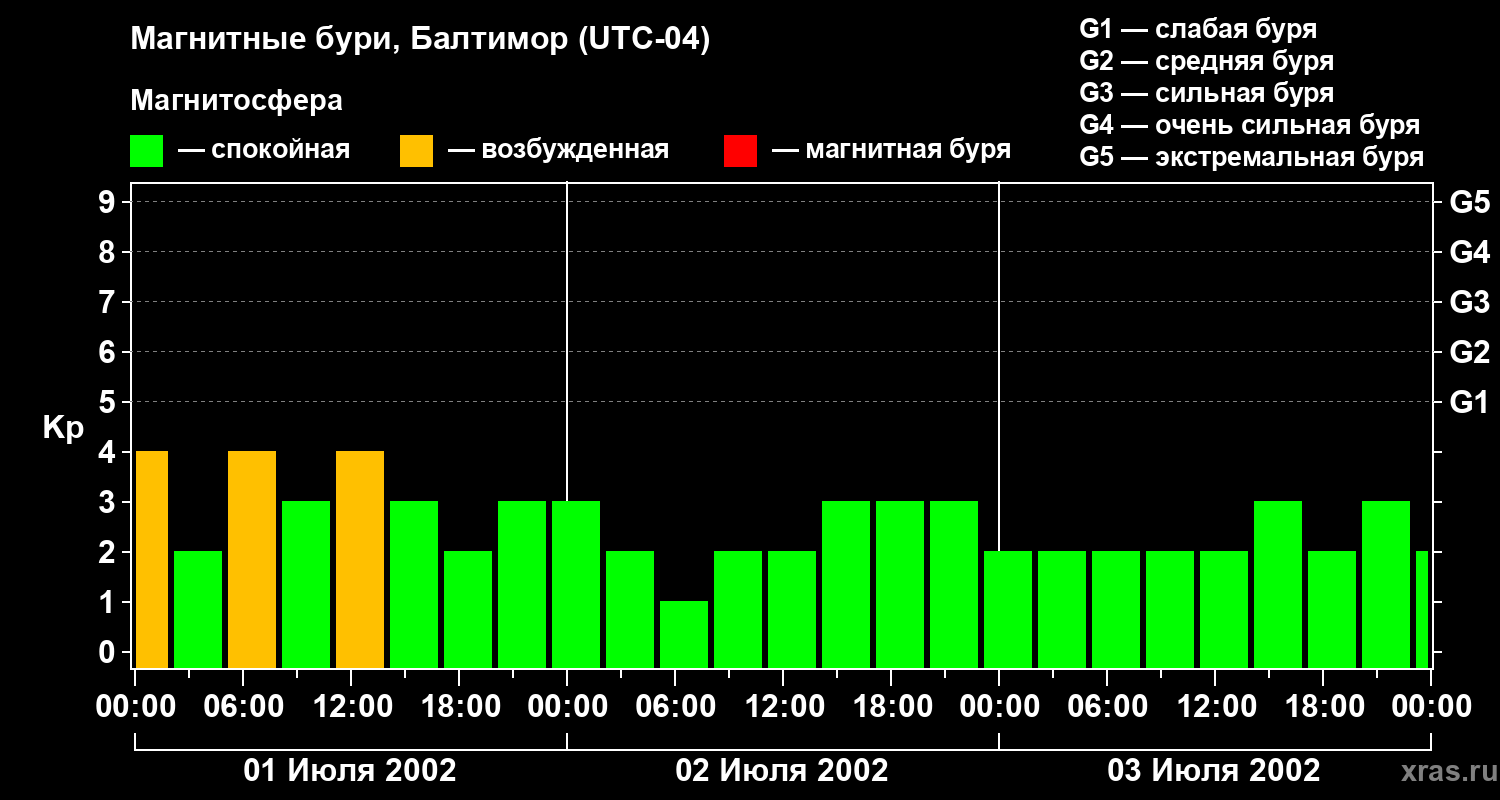This screenshot has height=800, width=1500.
Task: Click the green Kp 3 bar at 15:00 on 02 Июля
Action: coord(846,584)
